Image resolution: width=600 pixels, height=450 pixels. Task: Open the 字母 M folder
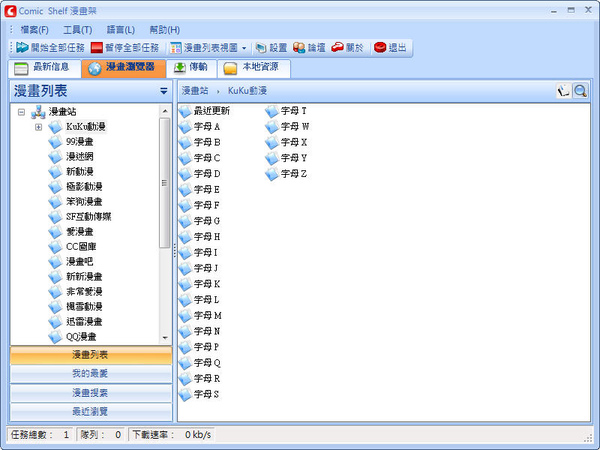(201, 316)
